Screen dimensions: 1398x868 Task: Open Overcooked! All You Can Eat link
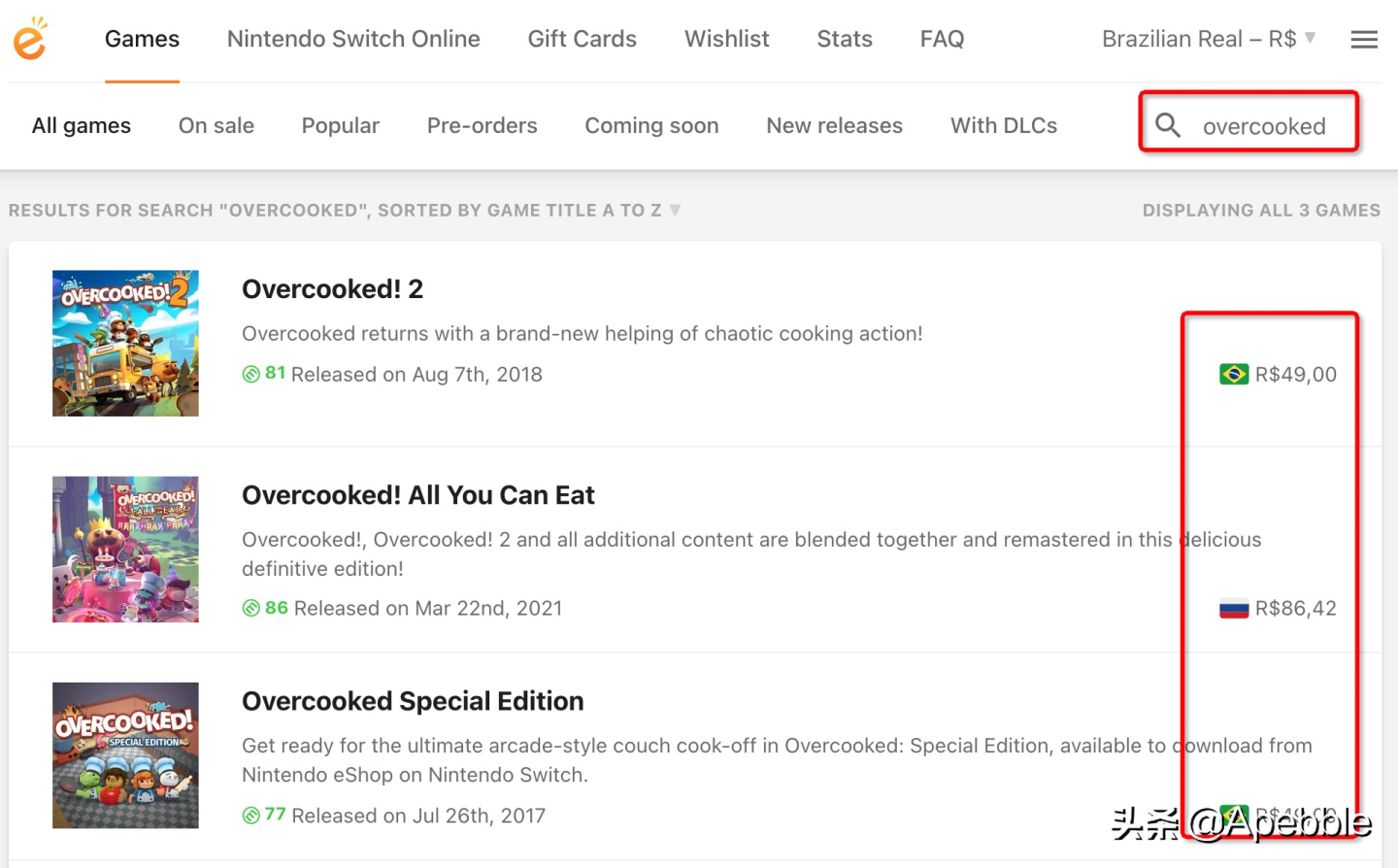(x=417, y=495)
